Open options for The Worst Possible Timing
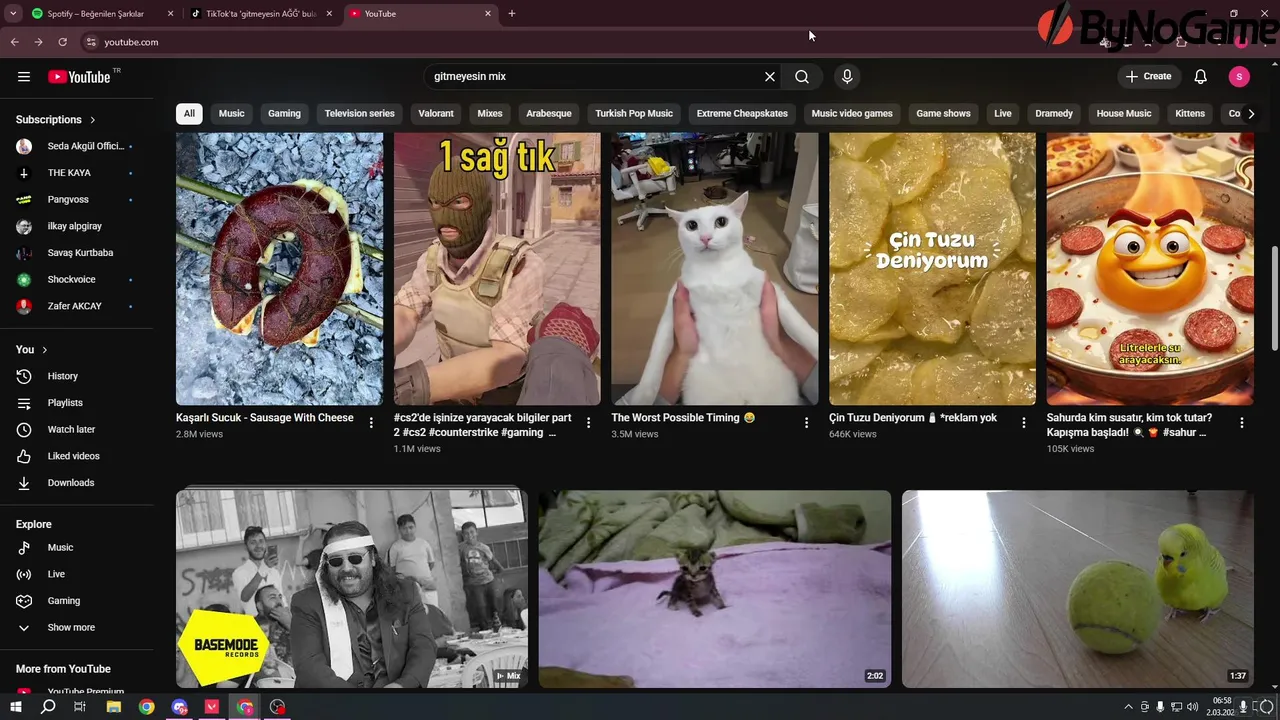This screenshot has height=720, width=1280. 806,423
